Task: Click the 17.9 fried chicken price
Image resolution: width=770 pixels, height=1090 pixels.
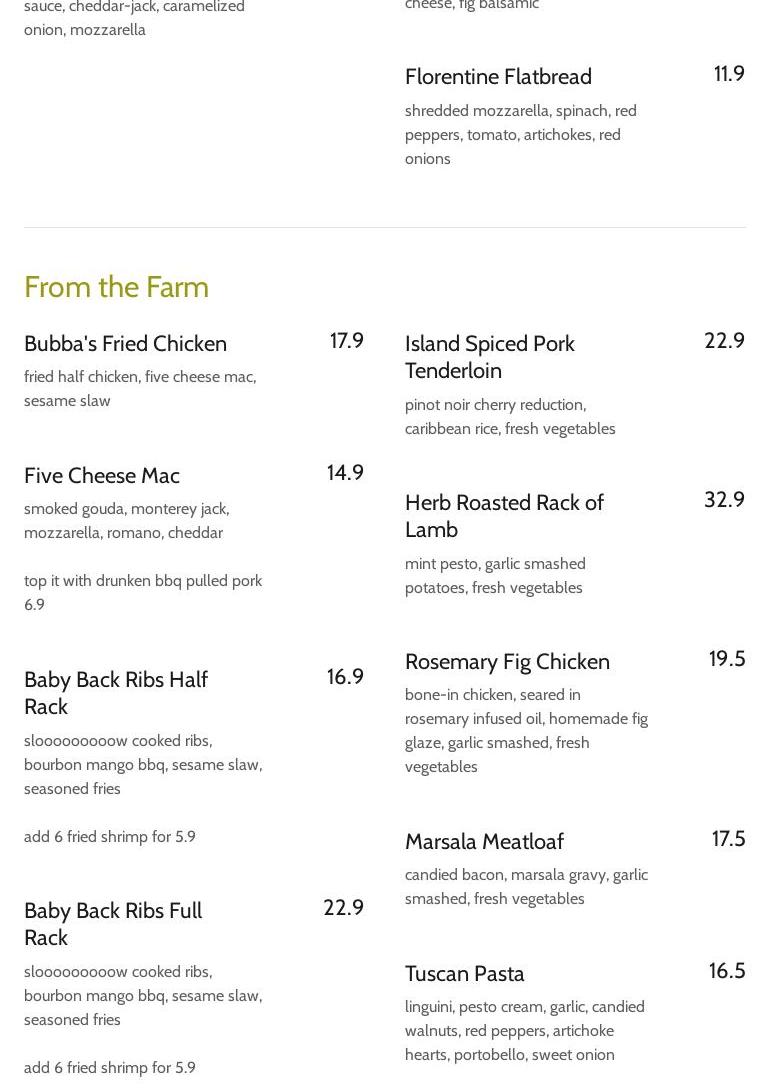Action: pos(346,341)
